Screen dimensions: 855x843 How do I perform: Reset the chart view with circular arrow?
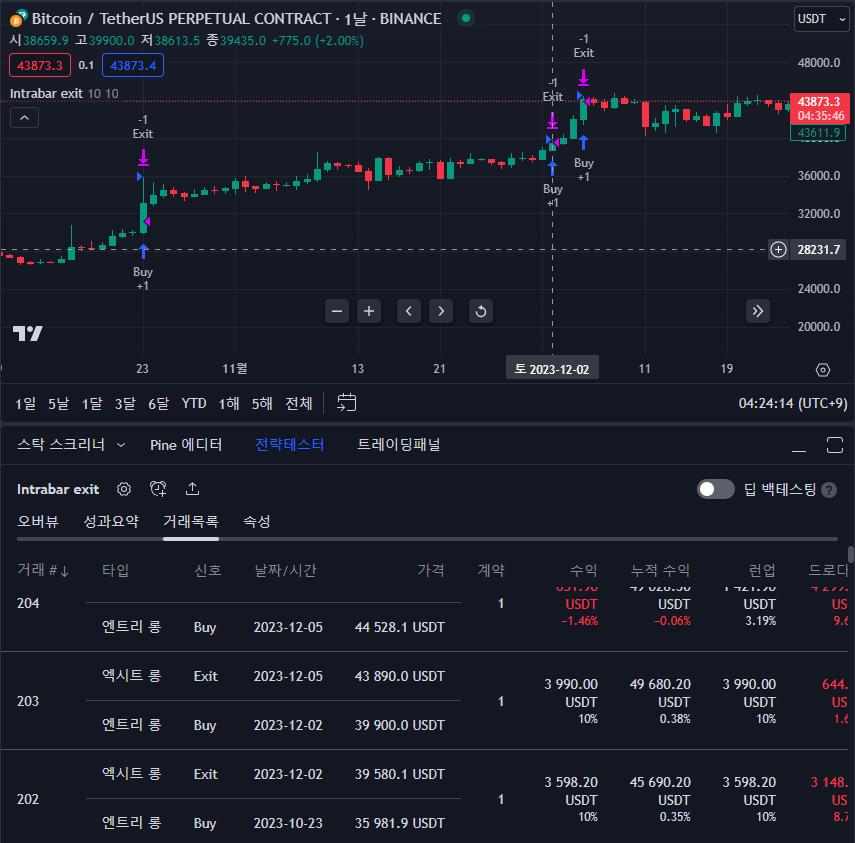coord(480,311)
